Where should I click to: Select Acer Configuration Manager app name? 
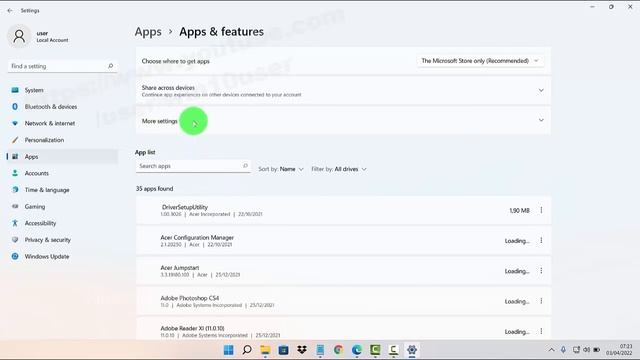point(197,238)
